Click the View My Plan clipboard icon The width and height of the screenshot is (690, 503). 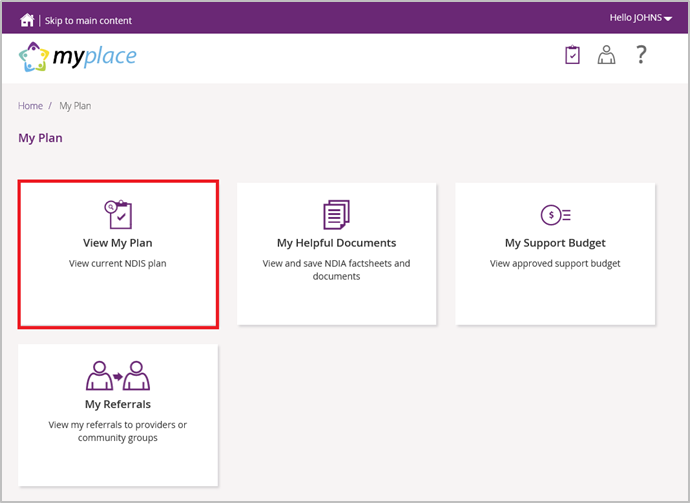pyautogui.click(x=118, y=214)
